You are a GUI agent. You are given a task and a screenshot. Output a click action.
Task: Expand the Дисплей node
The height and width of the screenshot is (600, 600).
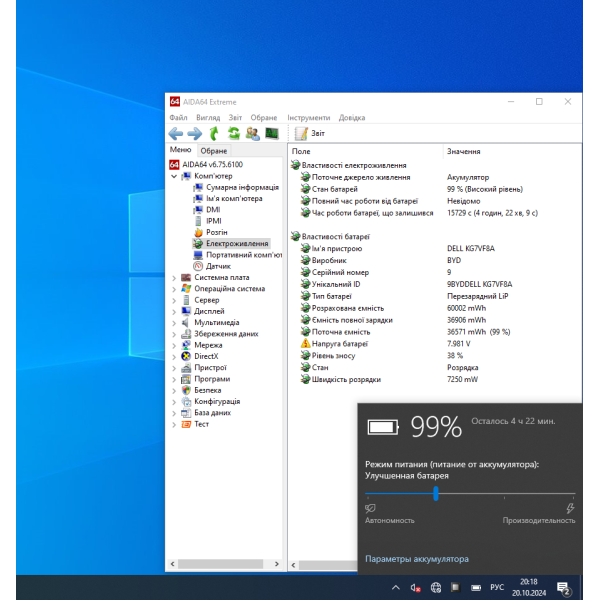click(174, 311)
